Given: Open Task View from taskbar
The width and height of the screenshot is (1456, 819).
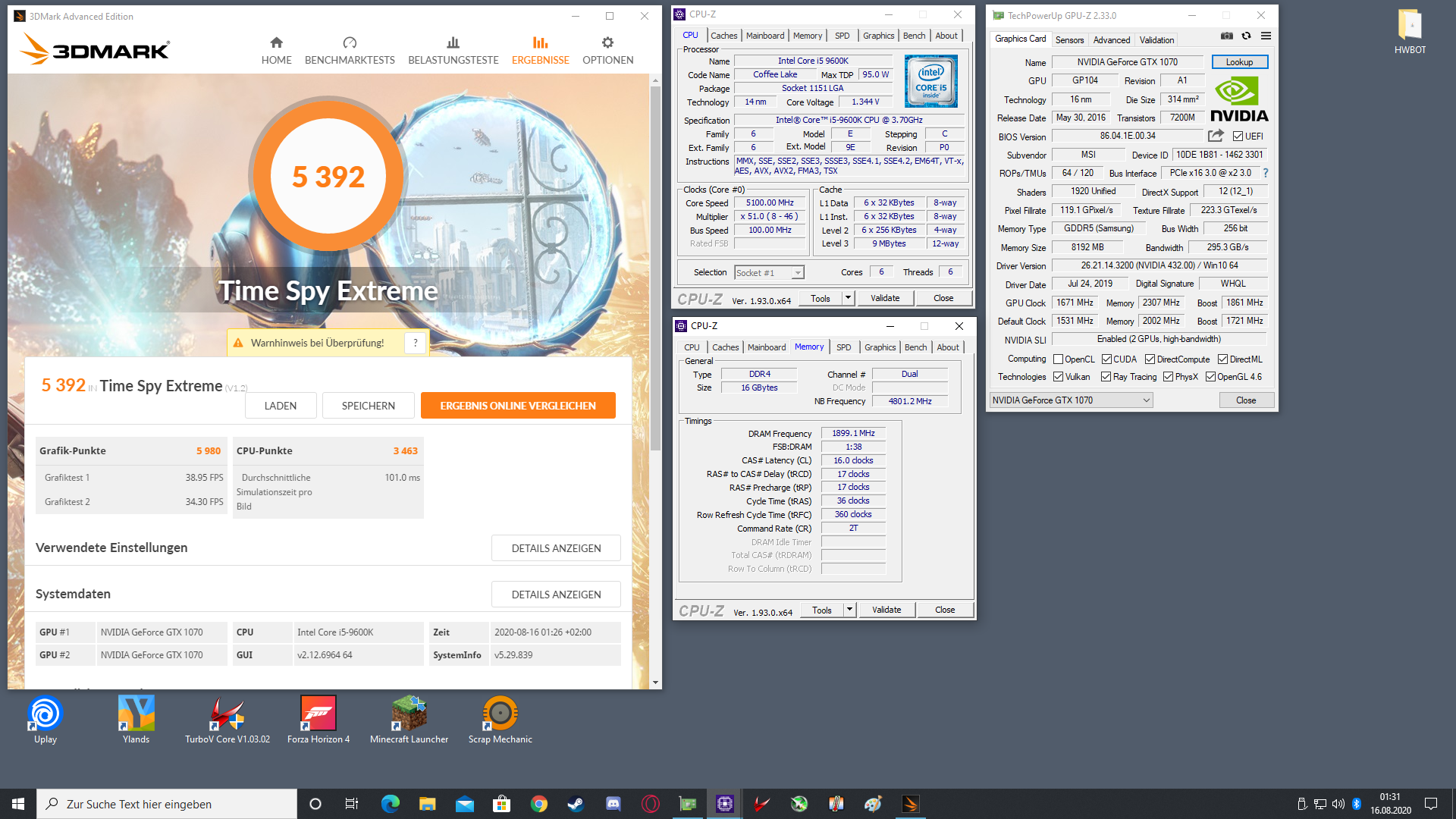Looking at the screenshot, I should point(352,804).
